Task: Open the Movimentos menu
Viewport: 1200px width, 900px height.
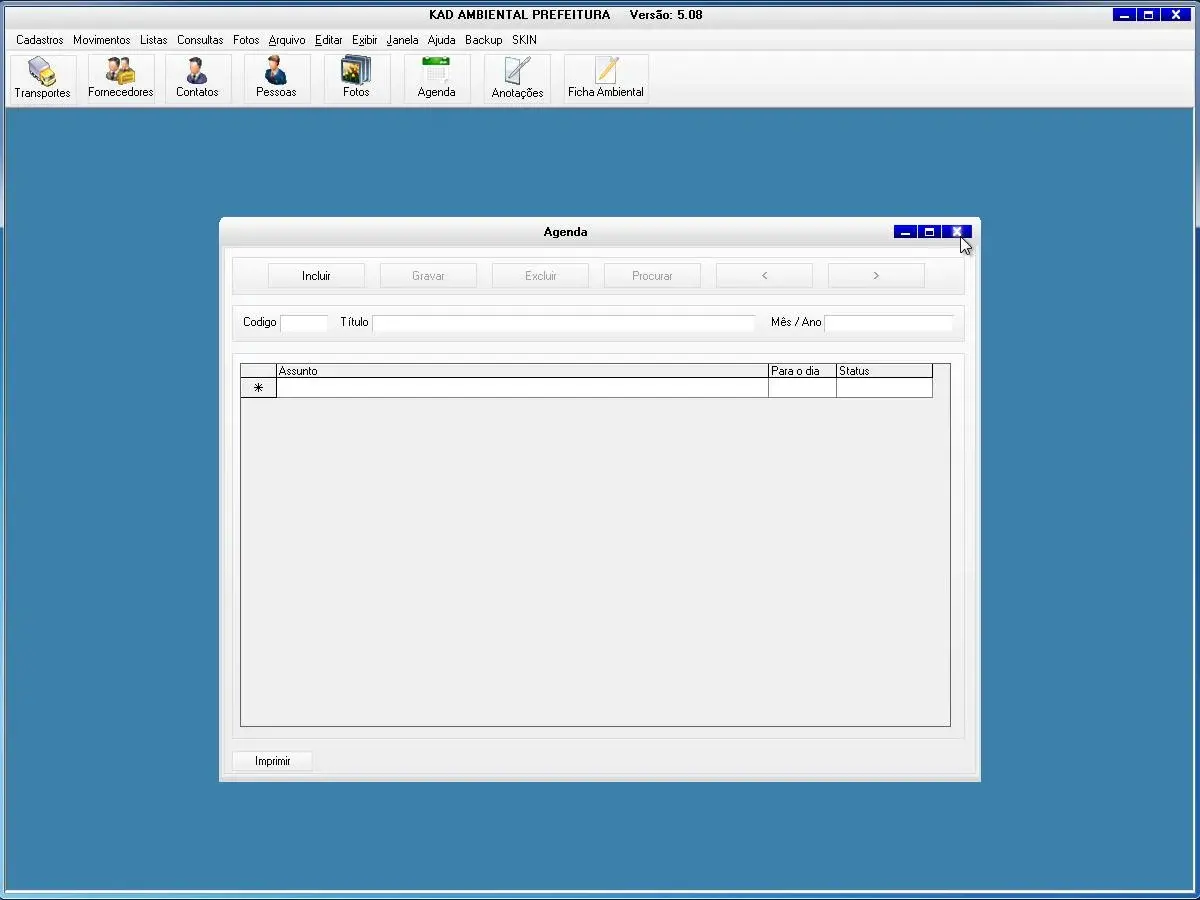Action: pyautogui.click(x=102, y=40)
